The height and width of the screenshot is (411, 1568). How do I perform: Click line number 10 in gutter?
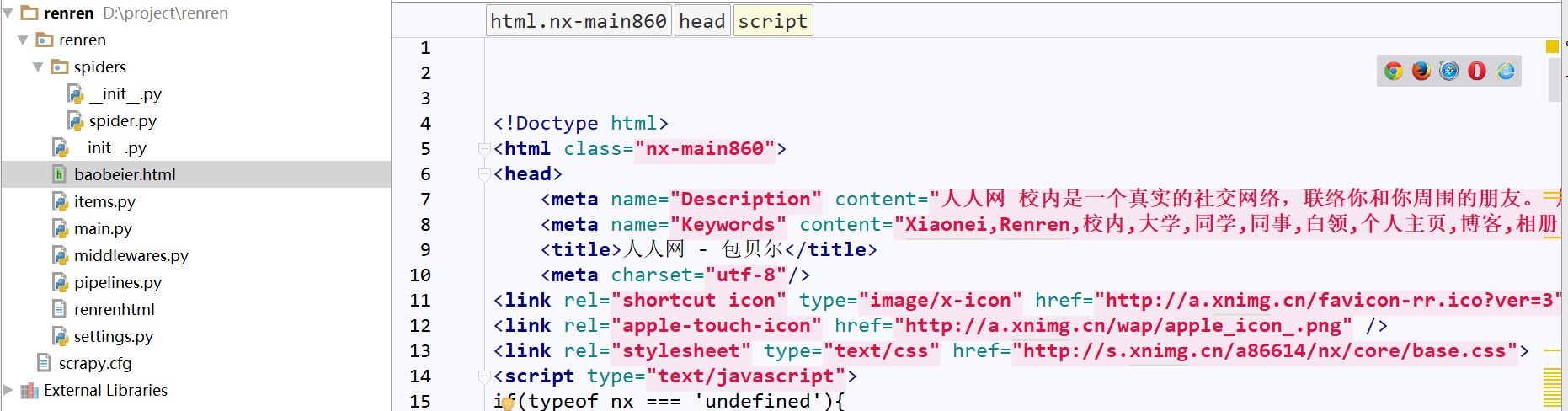[x=420, y=275]
